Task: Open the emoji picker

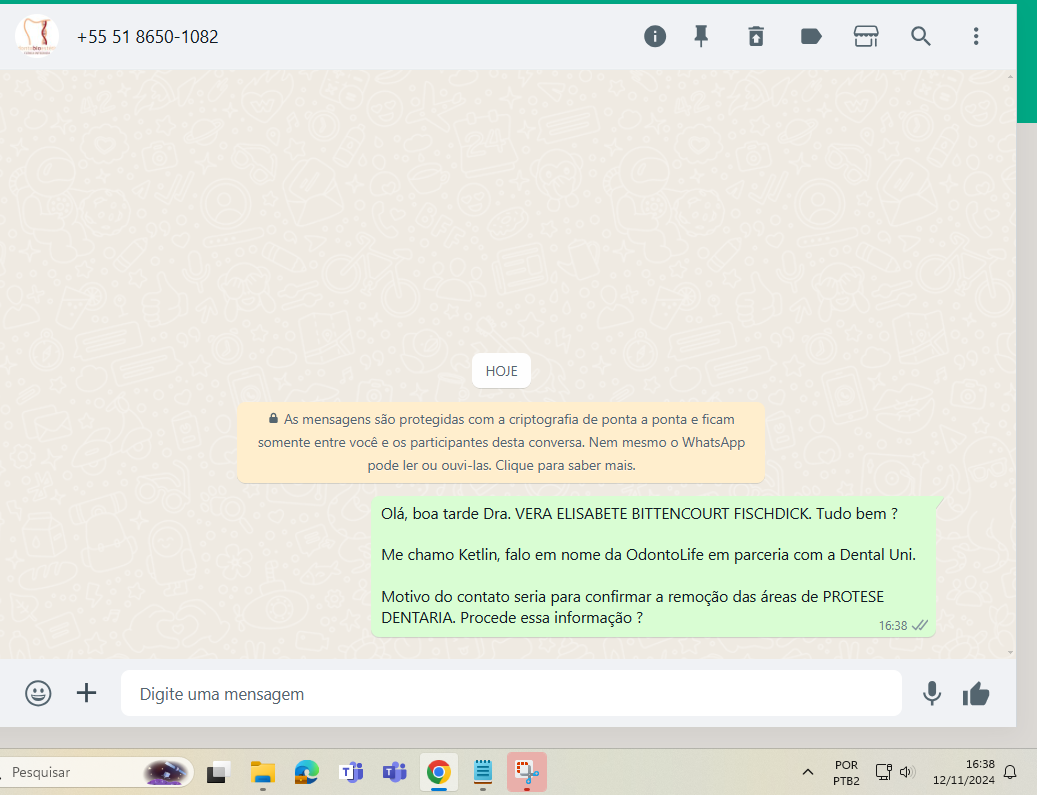Action: [x=38, y=693]
